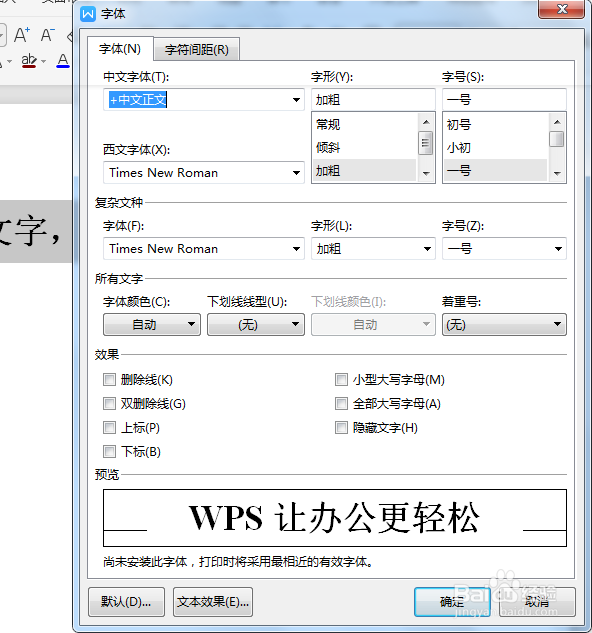The height and width of the screenshot is (633, 592).
Task: Select 加粗 in the font style list
Action: 364,170
